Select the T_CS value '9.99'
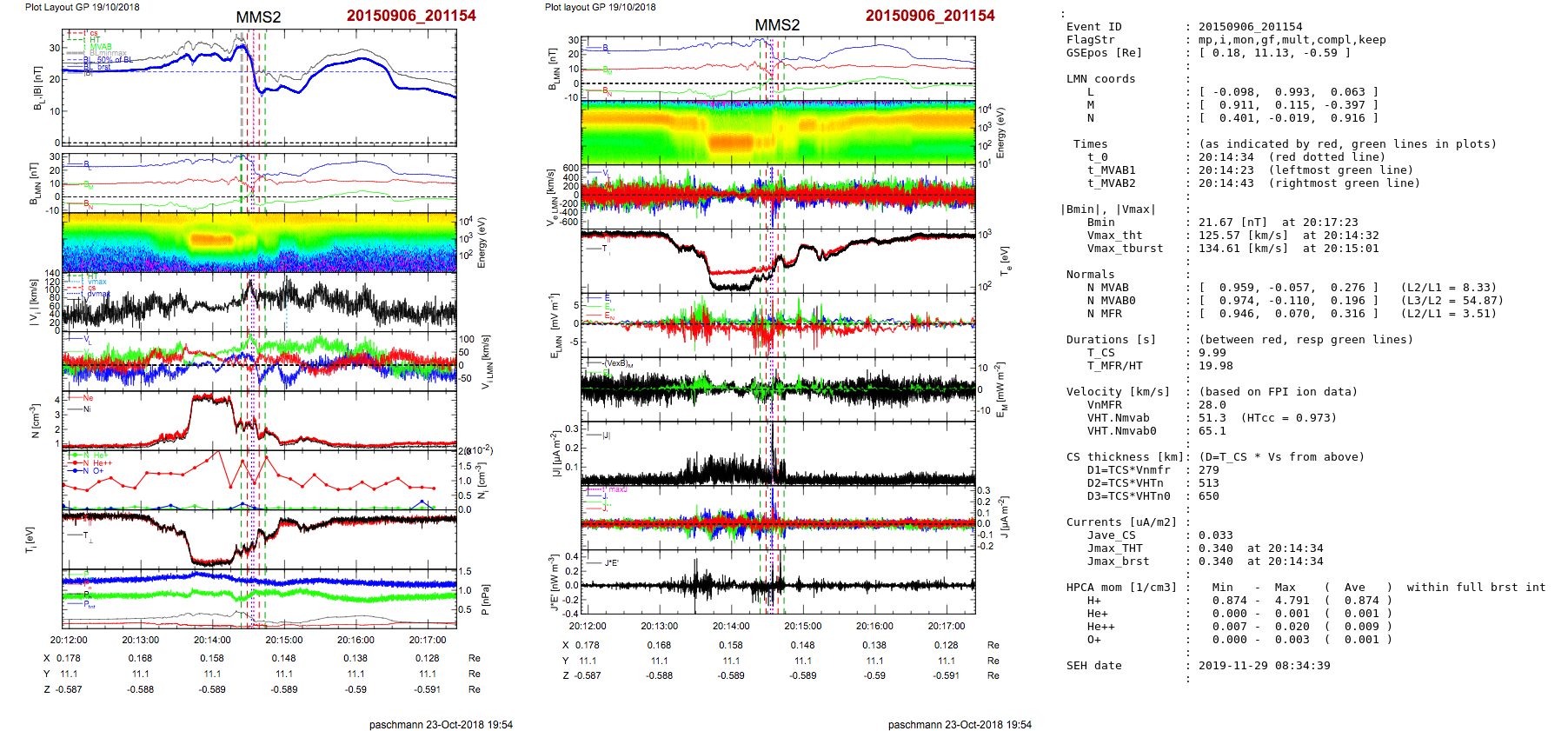1568x731 pixels. pos(1212,353)
